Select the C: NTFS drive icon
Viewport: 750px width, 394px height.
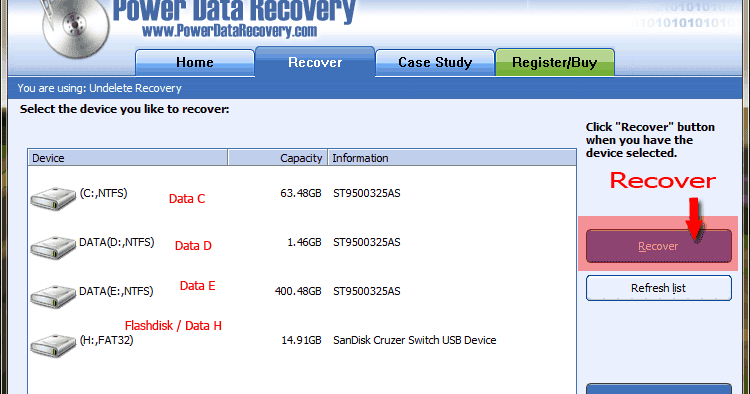tap(53, 198)
